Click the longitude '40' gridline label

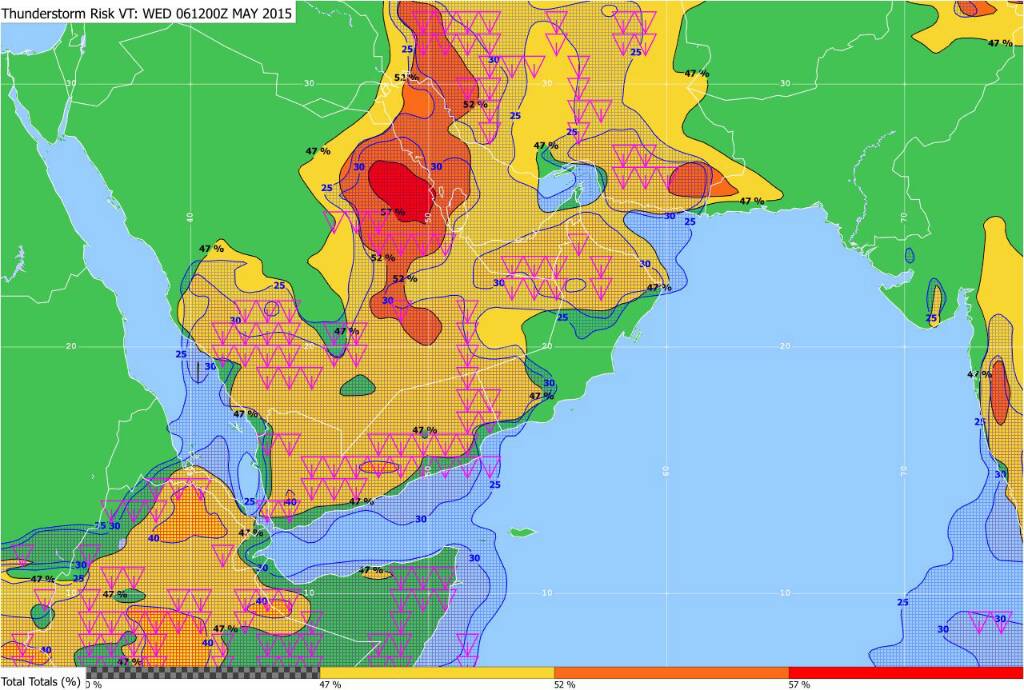tap(190, 217)
